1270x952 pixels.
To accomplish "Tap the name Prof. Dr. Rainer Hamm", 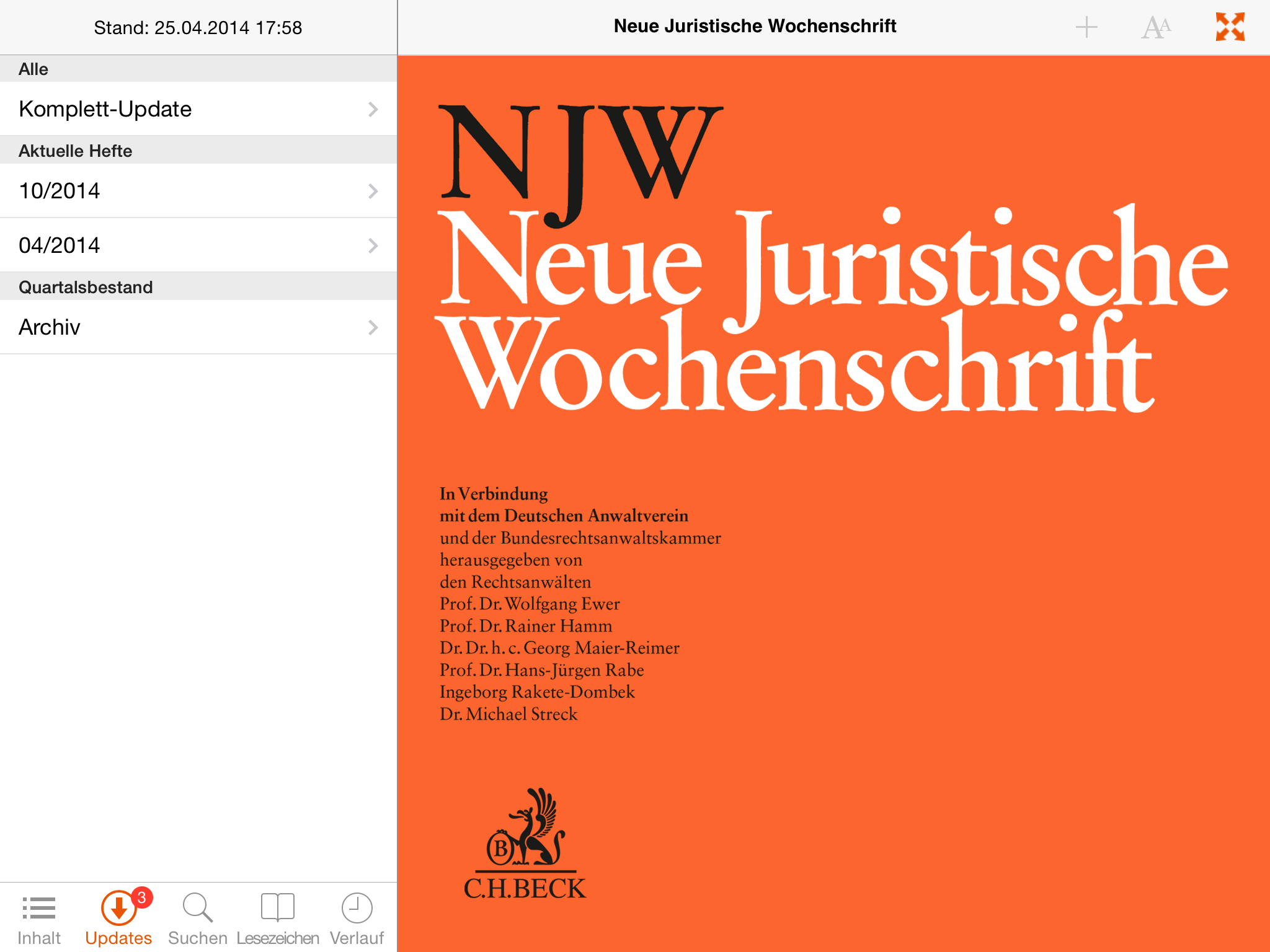I will pyautogui.click(x=526, y=626).
